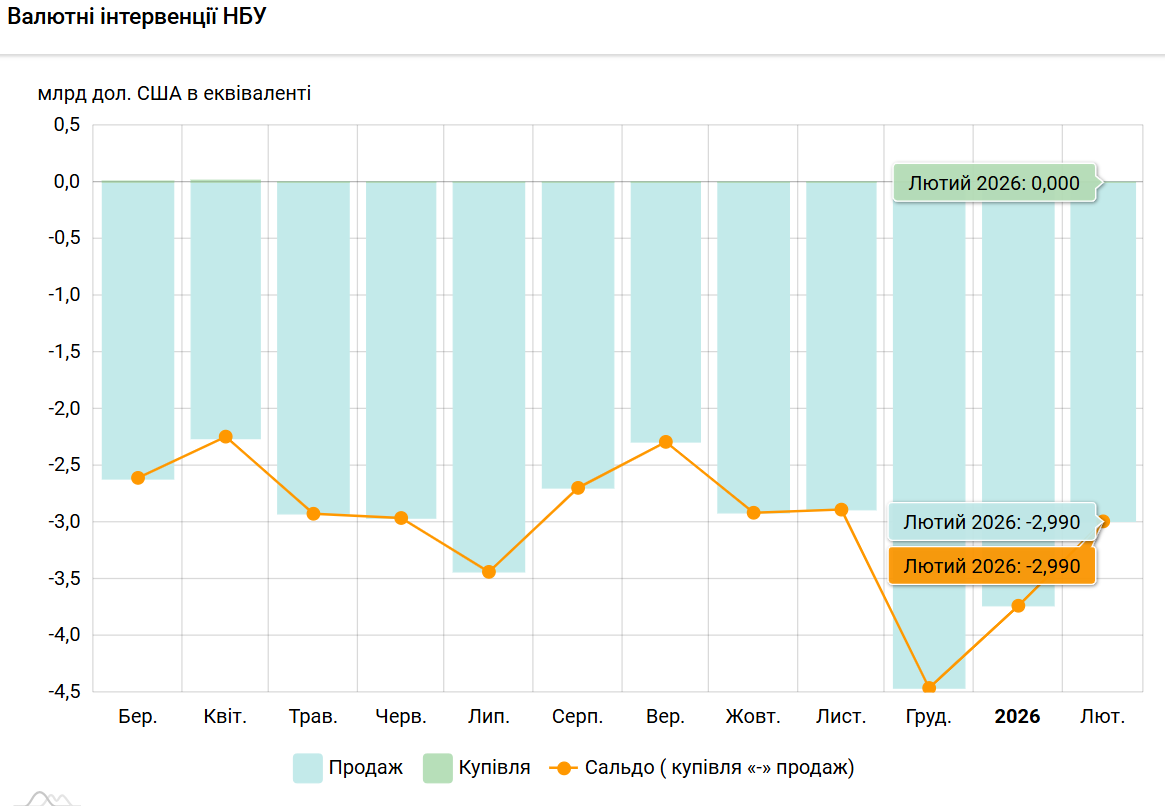Click the Лист. x-axis month label

pos(841,717)
